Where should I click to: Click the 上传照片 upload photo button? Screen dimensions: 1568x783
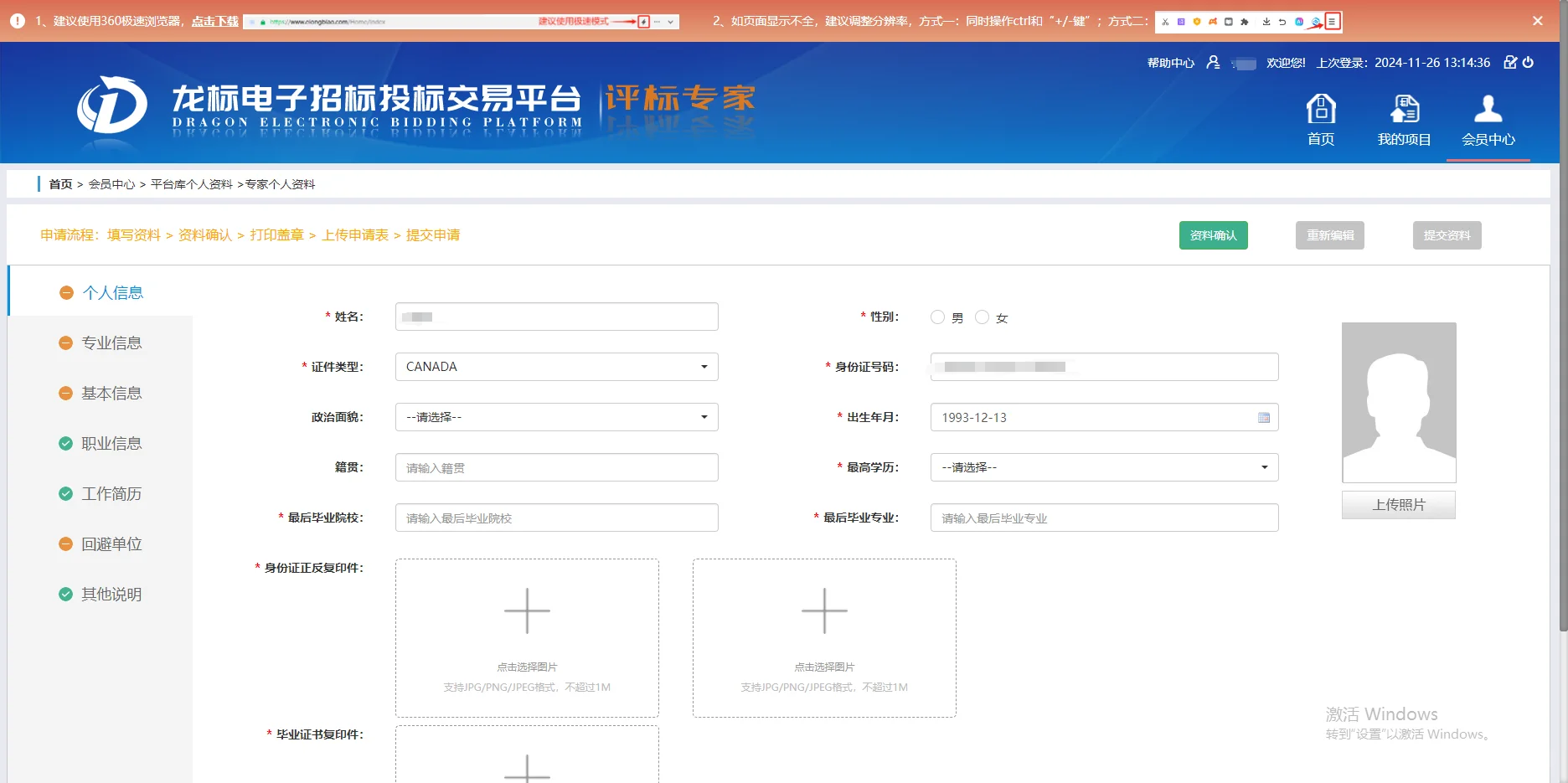(x=1398, y=504)
